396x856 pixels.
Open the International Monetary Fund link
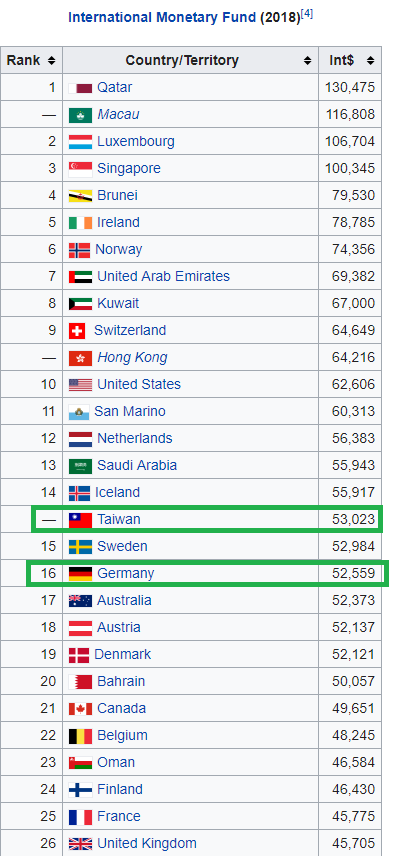click(x=162, y=17)
